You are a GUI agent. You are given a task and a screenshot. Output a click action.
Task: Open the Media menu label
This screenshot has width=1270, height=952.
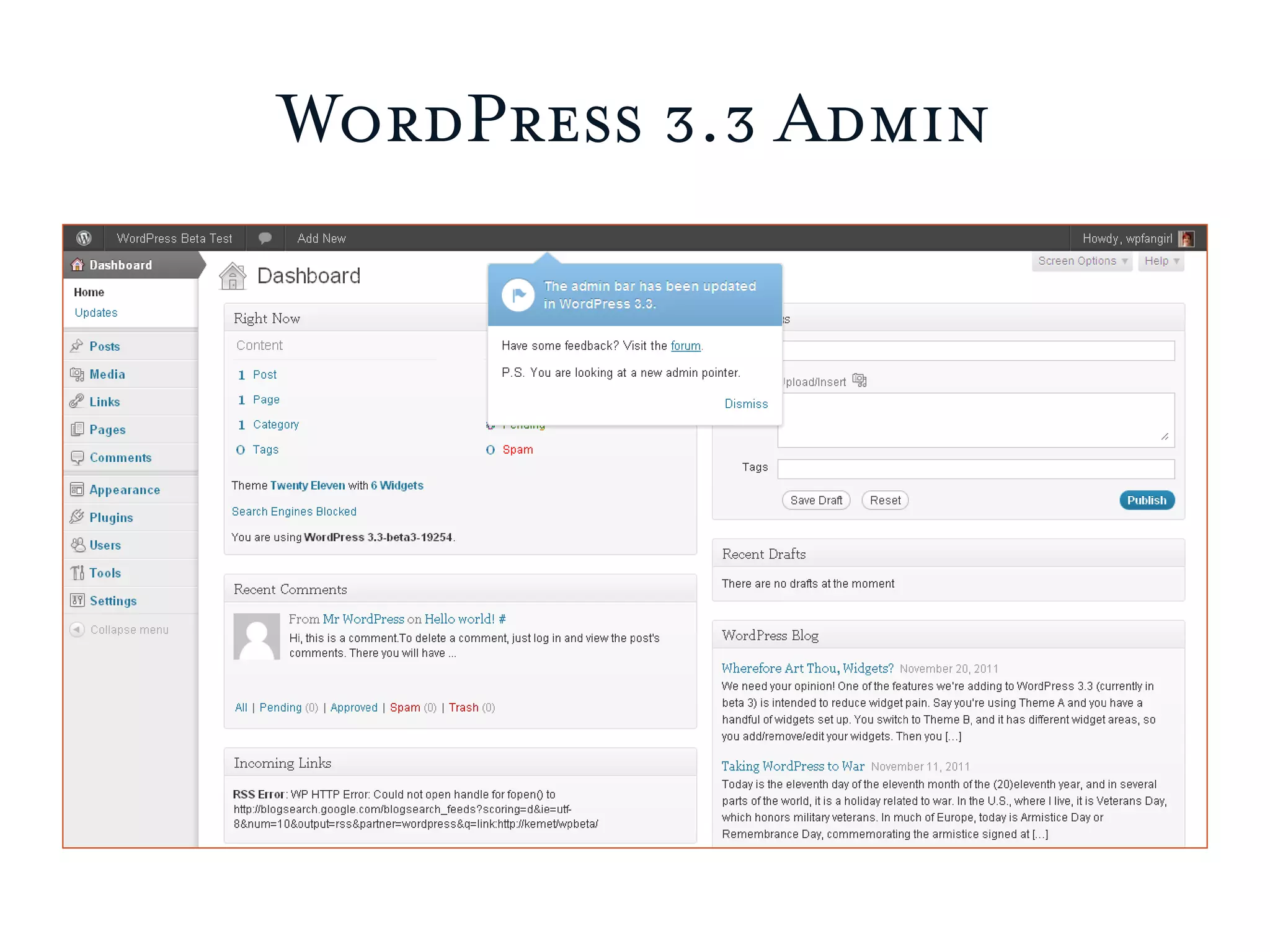click(107, 374)
